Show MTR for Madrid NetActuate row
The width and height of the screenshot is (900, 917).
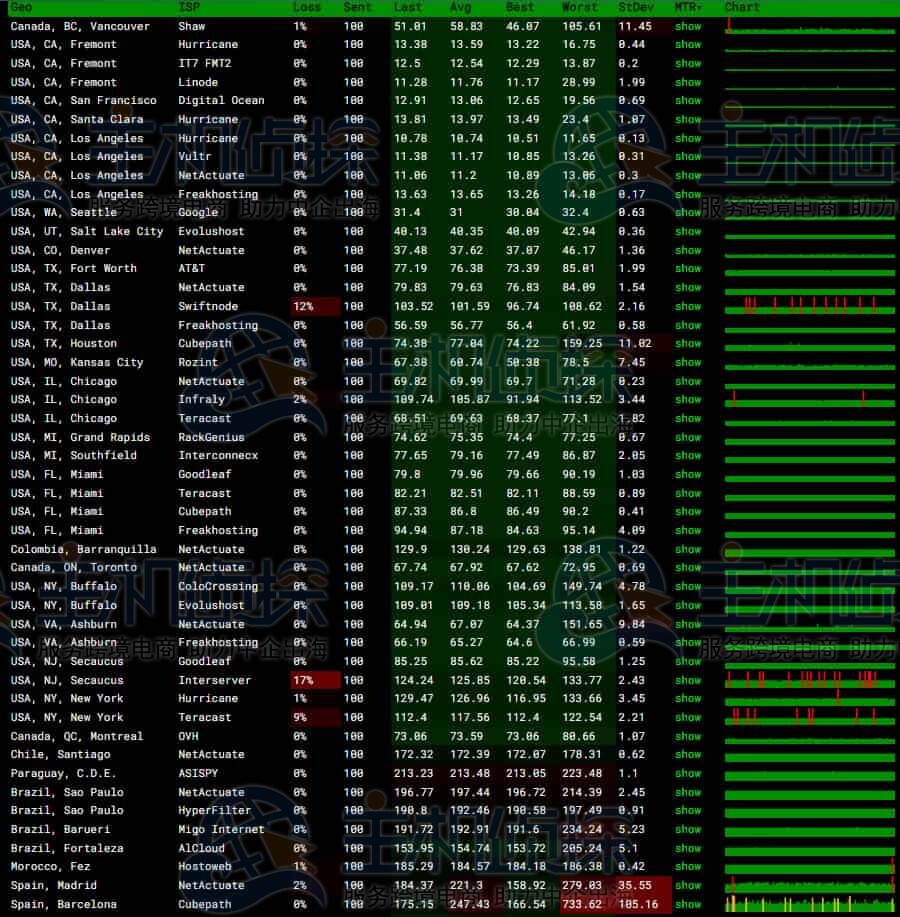pos(688,885)
